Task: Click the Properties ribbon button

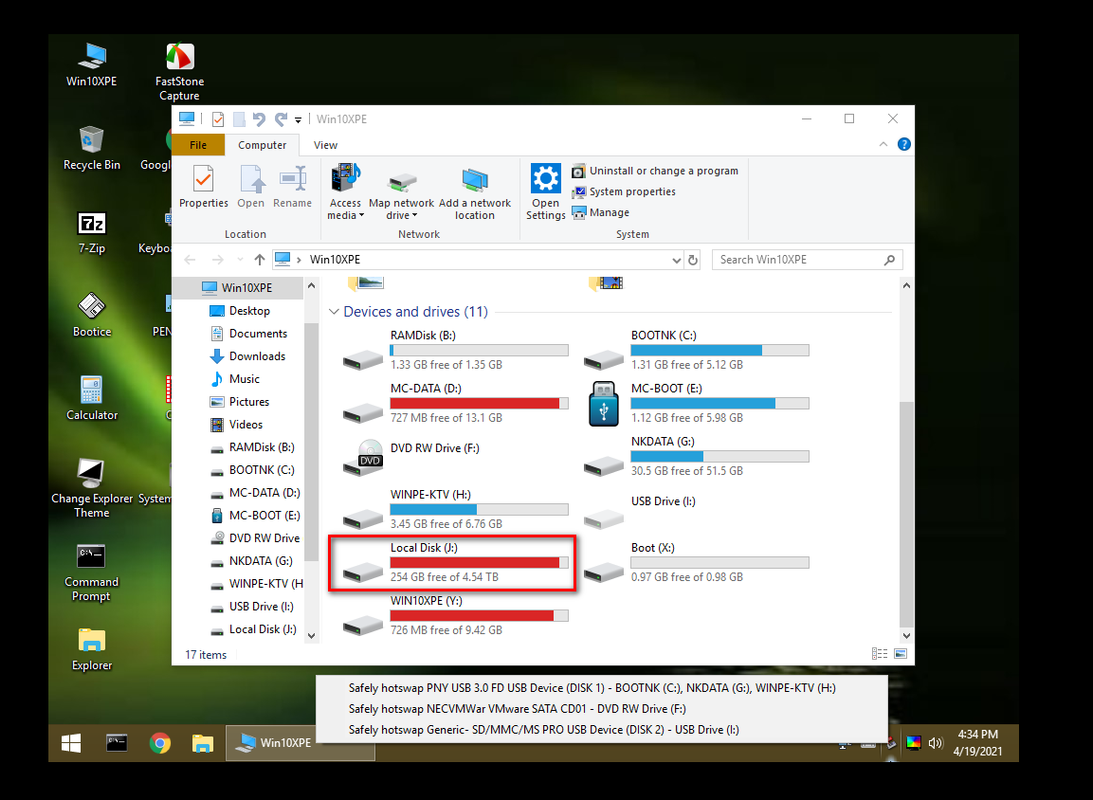Action: (204, 186)
